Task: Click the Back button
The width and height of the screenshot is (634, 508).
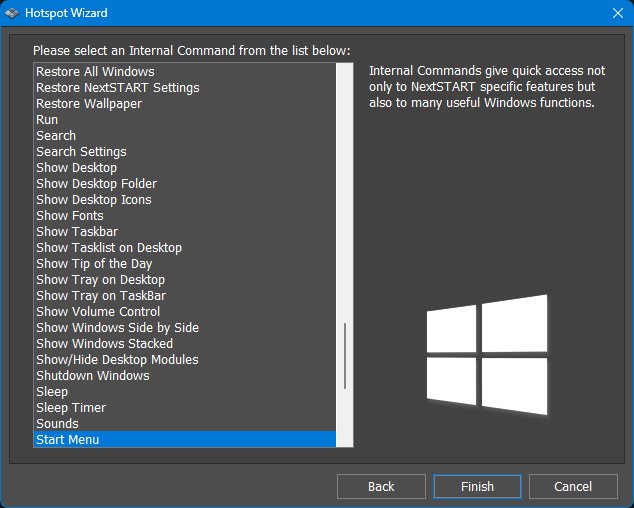Action: pyautogui.click(x=381, y=486)
